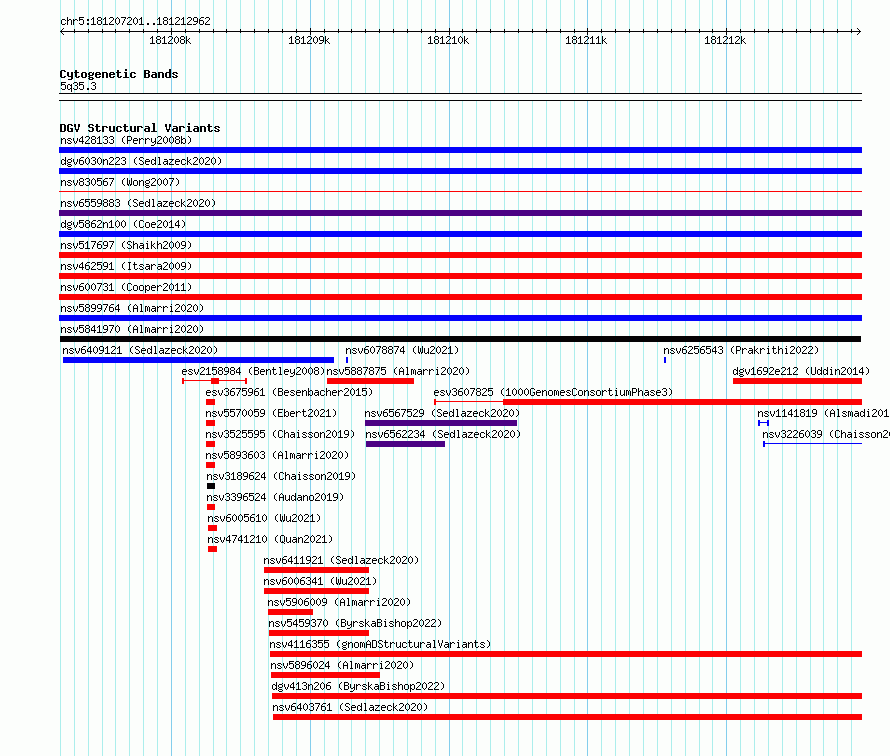This screenshot has width=890, height=756.
Task: Select the 5q35.3 cytogenetic band label
Action: pos(78,86)
